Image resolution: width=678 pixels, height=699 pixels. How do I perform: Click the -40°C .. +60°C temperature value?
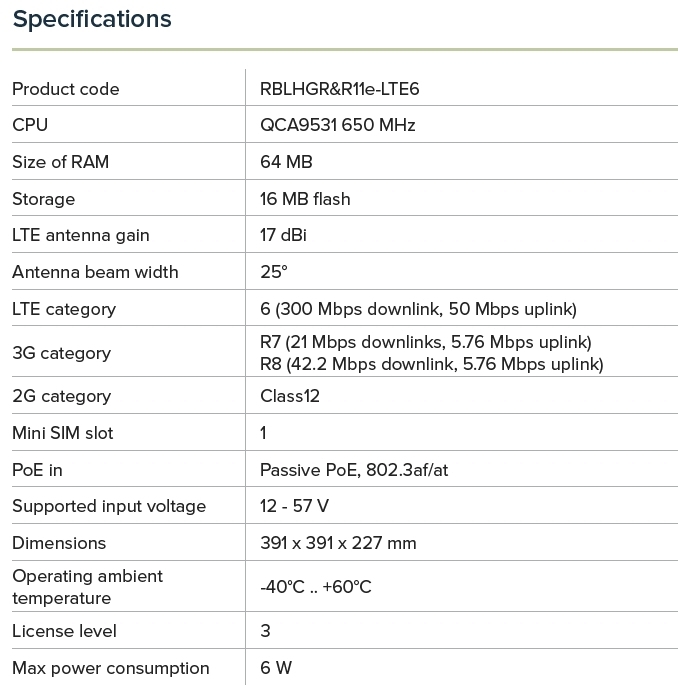316,587
